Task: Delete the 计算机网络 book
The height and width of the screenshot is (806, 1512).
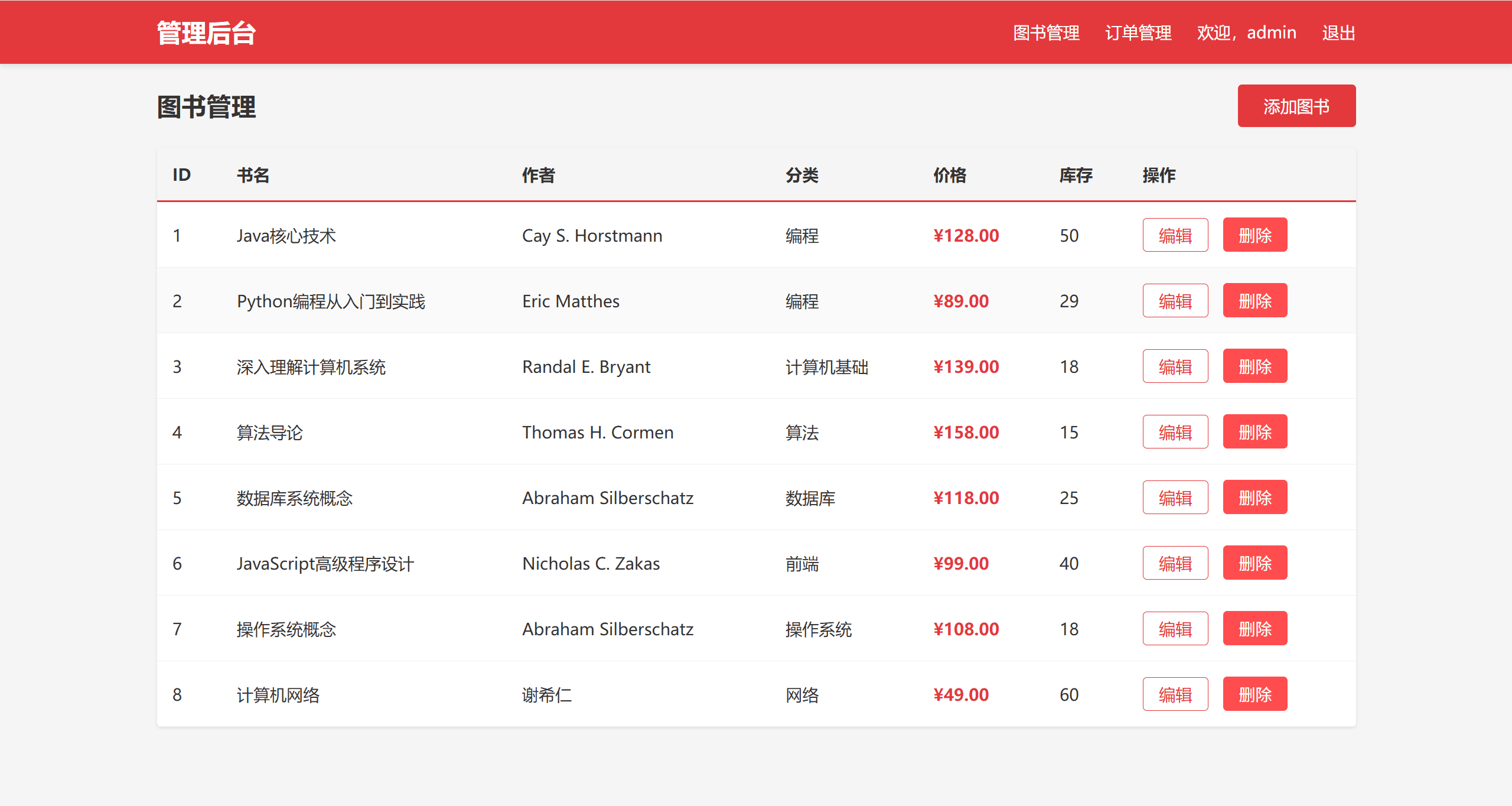Action: pos(1255,694)
